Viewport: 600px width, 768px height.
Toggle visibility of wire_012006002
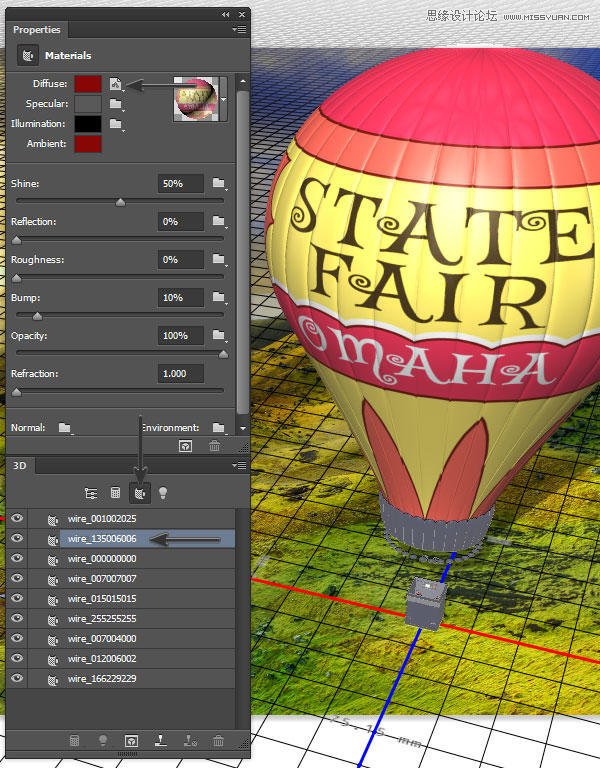point(17,658)
